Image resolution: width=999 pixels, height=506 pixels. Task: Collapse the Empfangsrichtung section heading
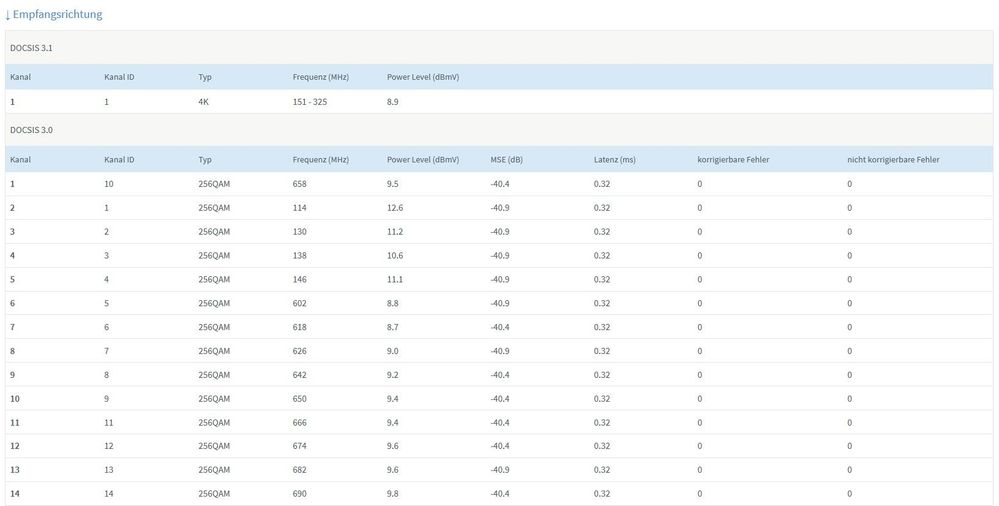[54, 14]
